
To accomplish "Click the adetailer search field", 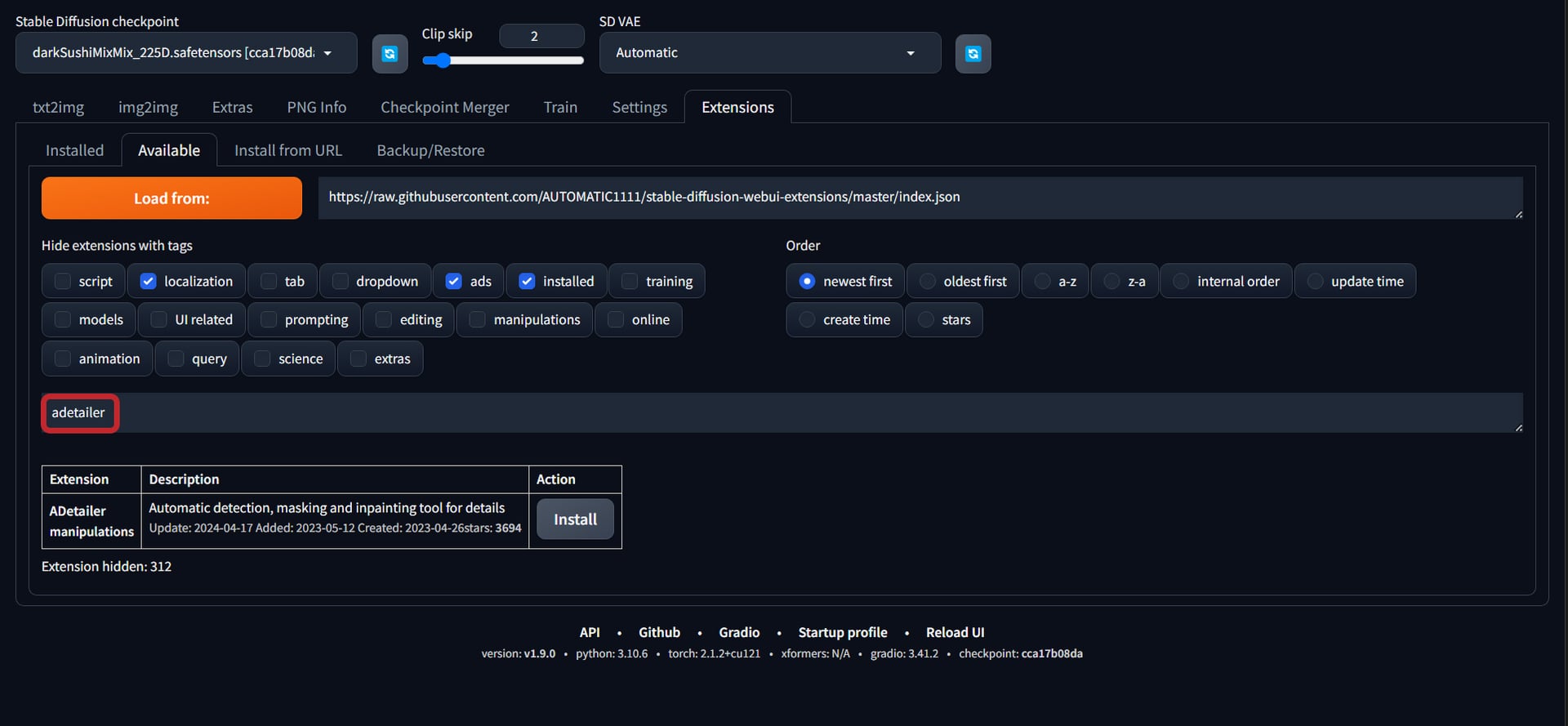I will pos(782,412).
